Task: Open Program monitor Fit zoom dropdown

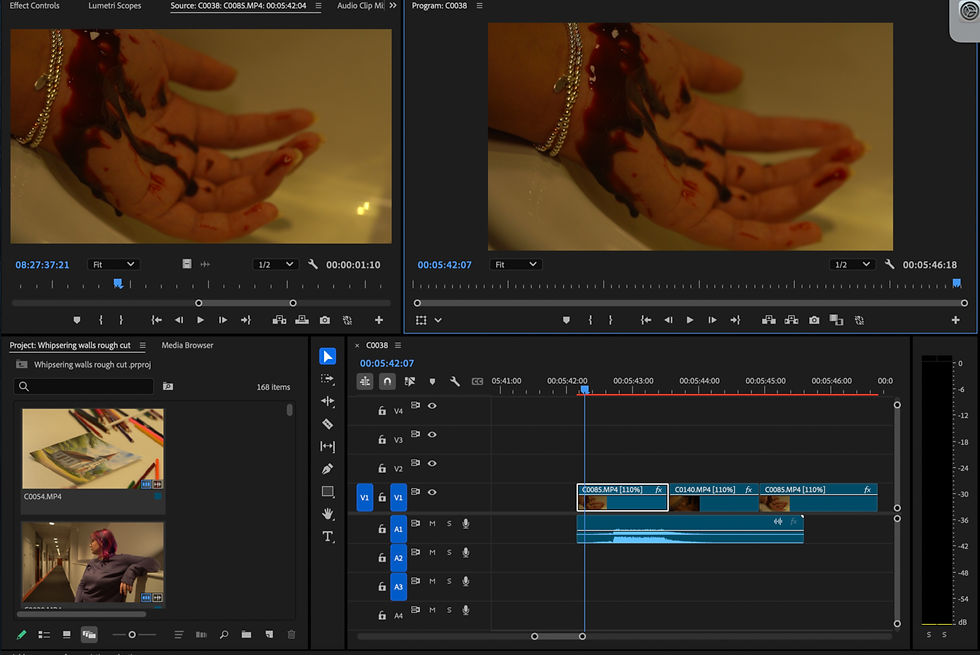Action: tap(516, 264)
